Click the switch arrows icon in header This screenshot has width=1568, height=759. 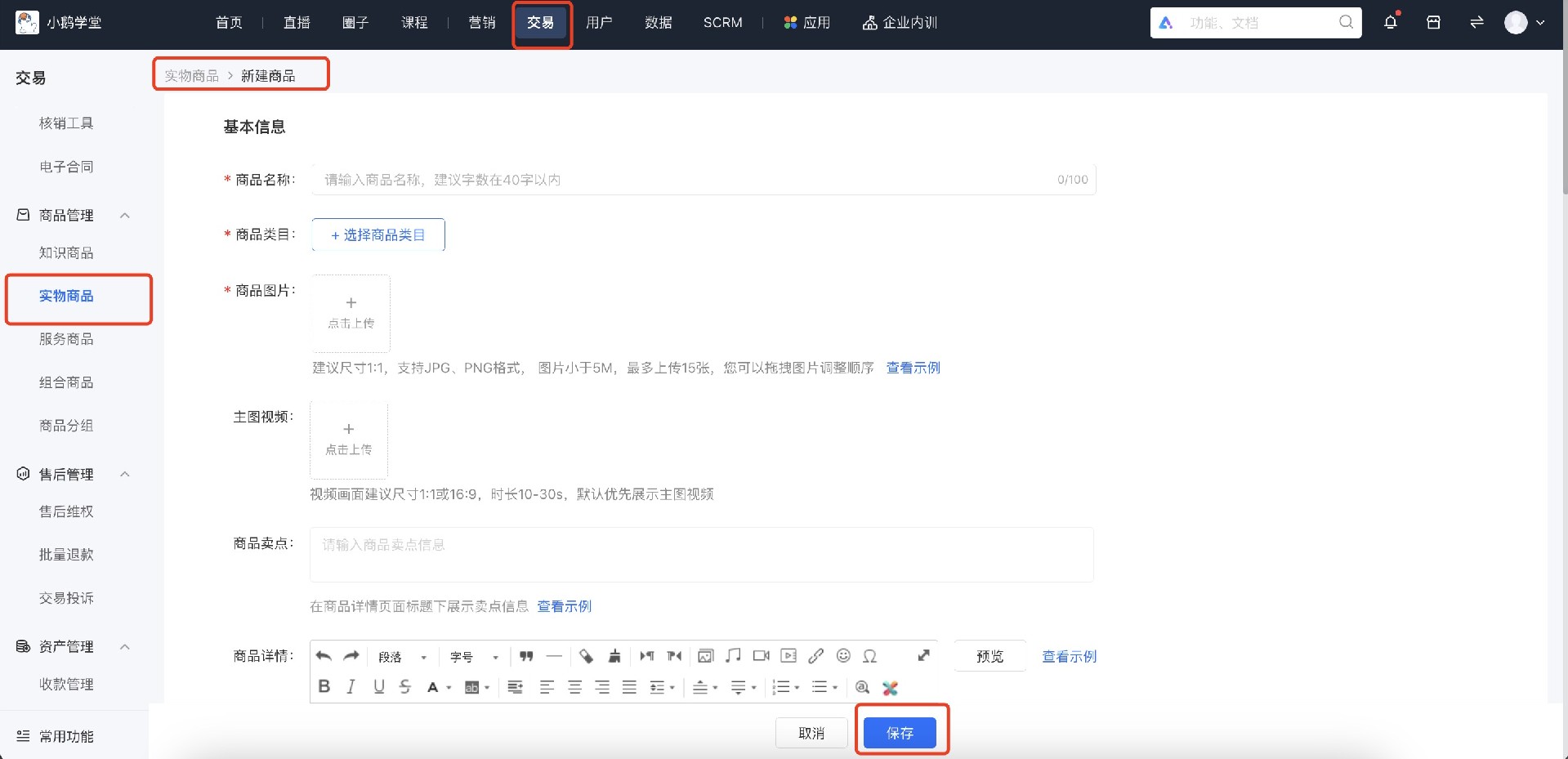[1476, 22]
